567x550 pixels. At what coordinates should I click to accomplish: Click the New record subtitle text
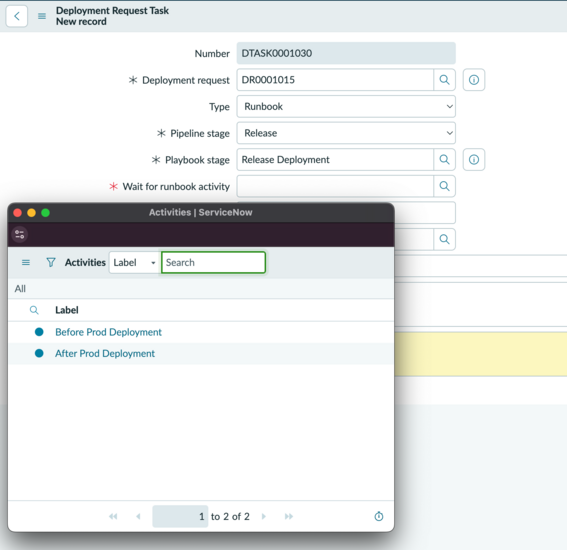click(81, 22)
